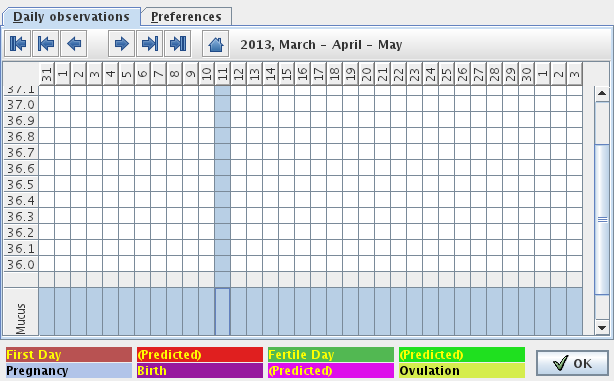Viewport: 614px width, 381px height.
Task: Click the 36.8 temperature row label
Action: point(21,137)
